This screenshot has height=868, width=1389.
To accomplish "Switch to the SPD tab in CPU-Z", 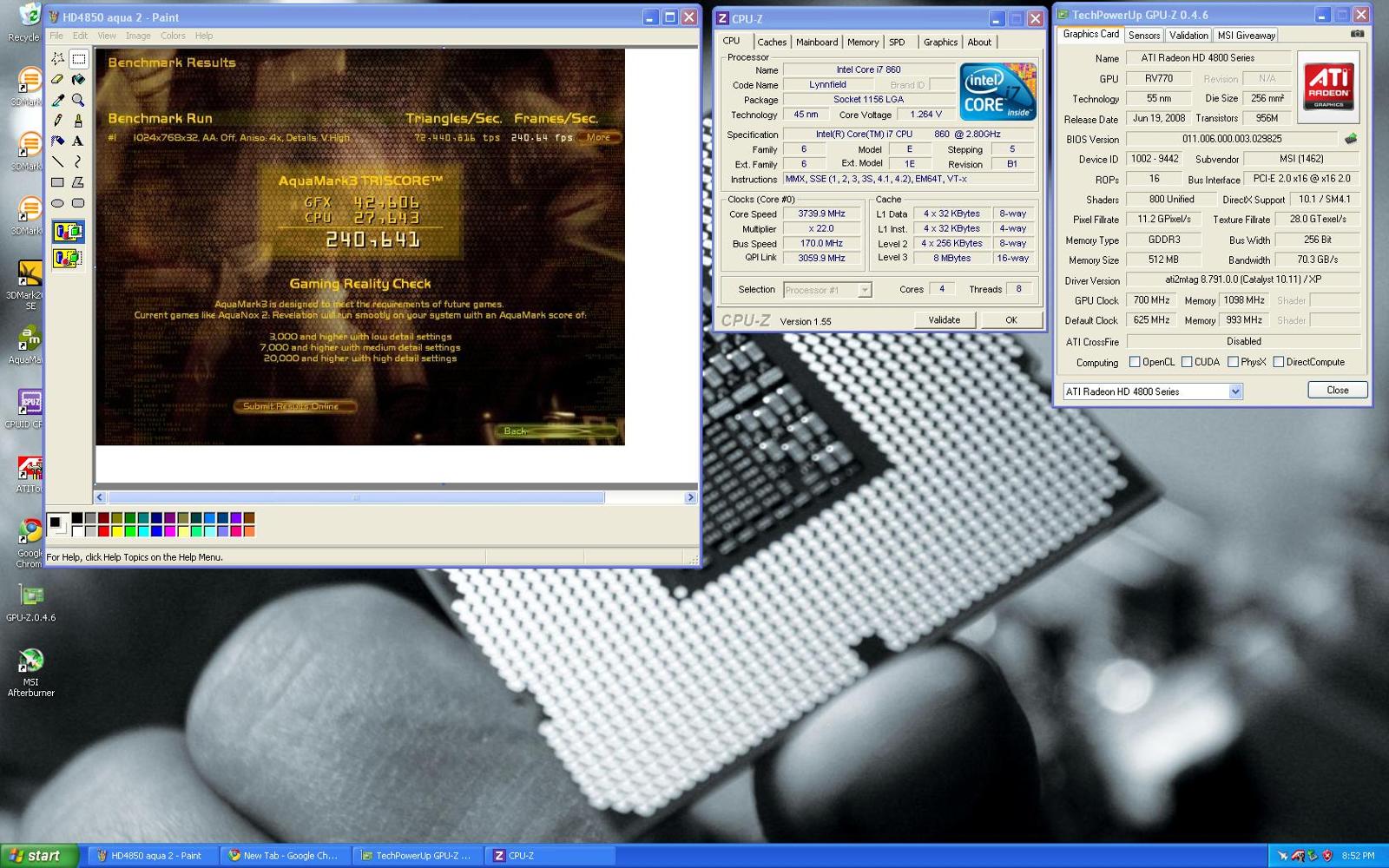I will click(x=897, y=42).
